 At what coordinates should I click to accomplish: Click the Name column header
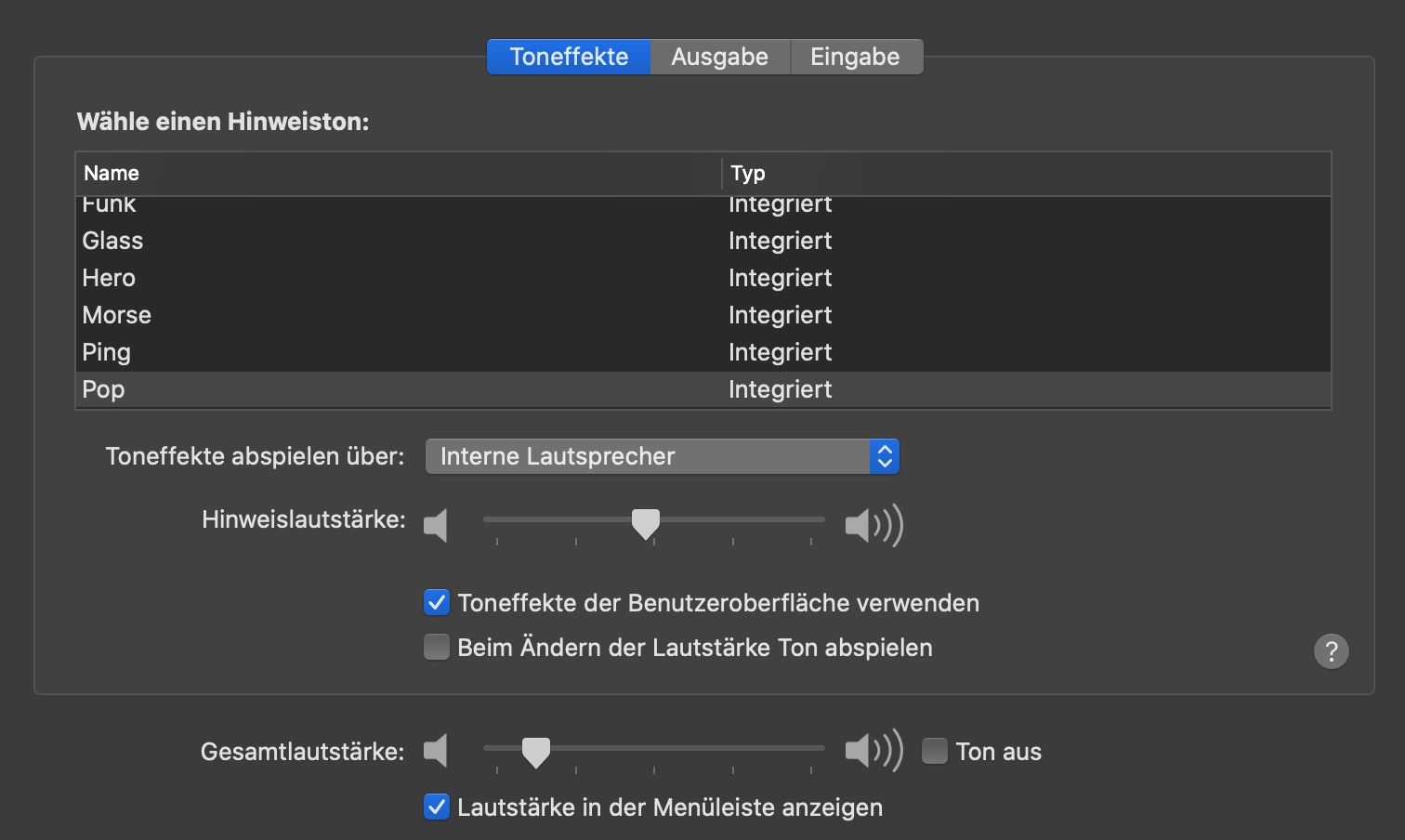pos(112,174)
